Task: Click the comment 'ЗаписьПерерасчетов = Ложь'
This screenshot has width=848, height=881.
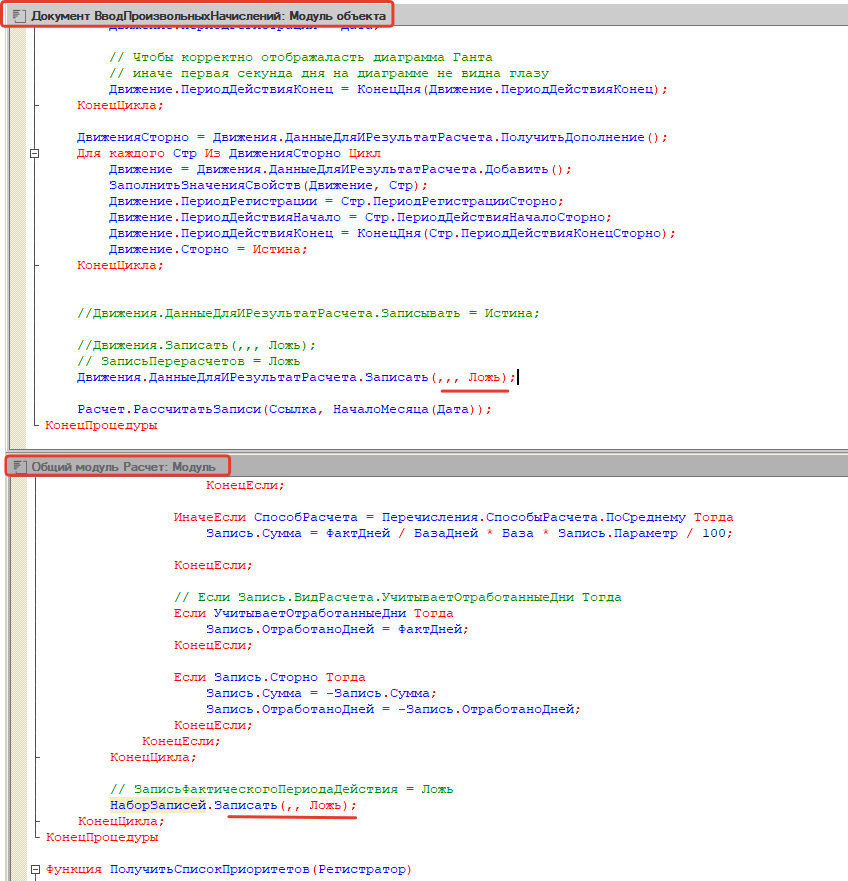Action: click(189, 361)
